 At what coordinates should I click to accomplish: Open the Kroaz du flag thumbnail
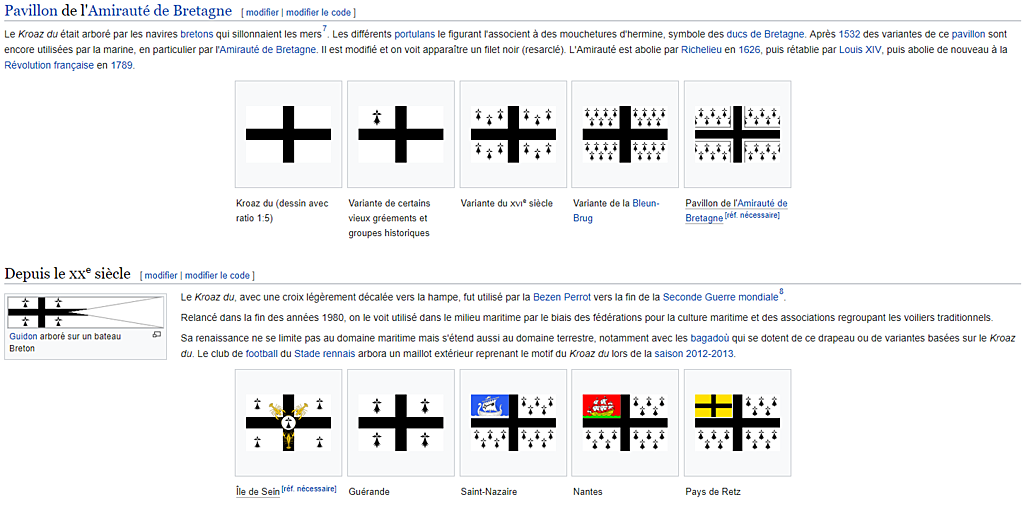click(x=288, y=134)
